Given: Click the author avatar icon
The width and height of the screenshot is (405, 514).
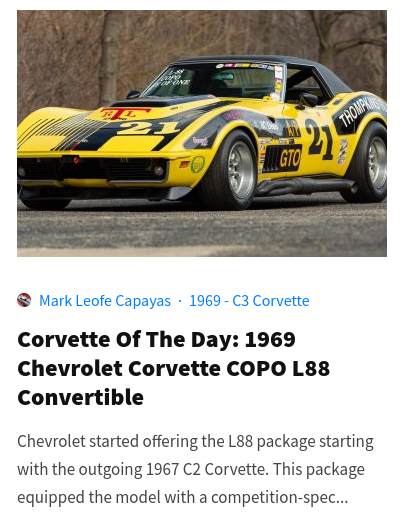Looking at the screenshot, I should [x=24, y=300].
